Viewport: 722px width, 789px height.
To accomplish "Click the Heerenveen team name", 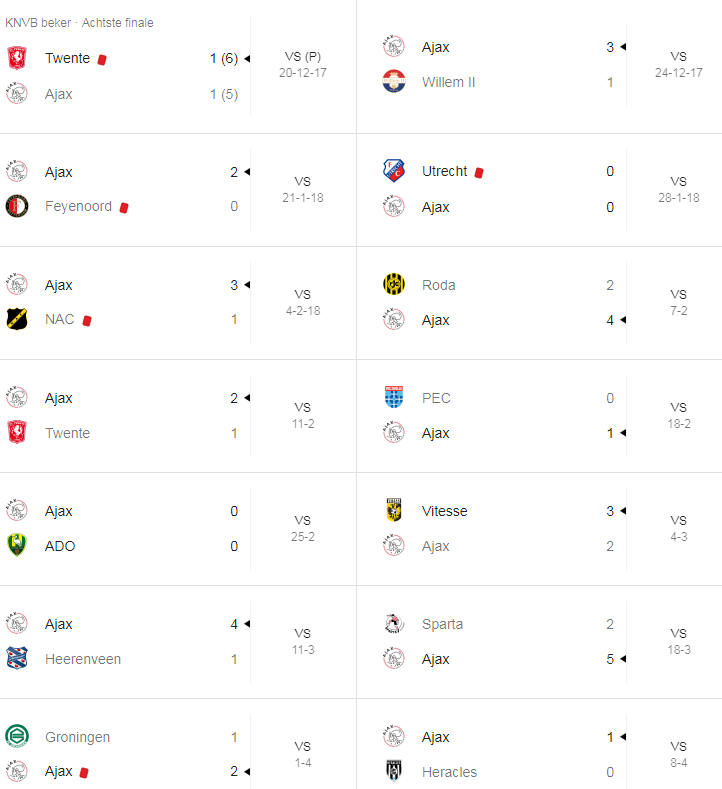I will (83, 659).
